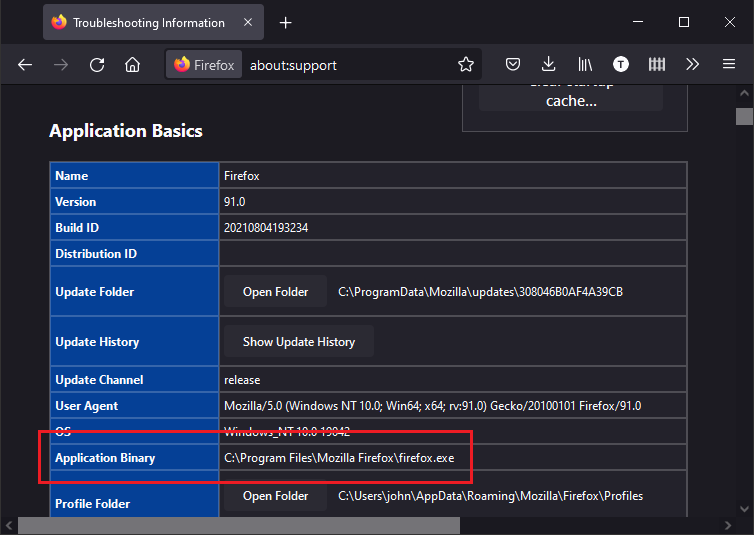Open Folder for the Update Folder row
The image size is (754, 535).
[275, 292]
